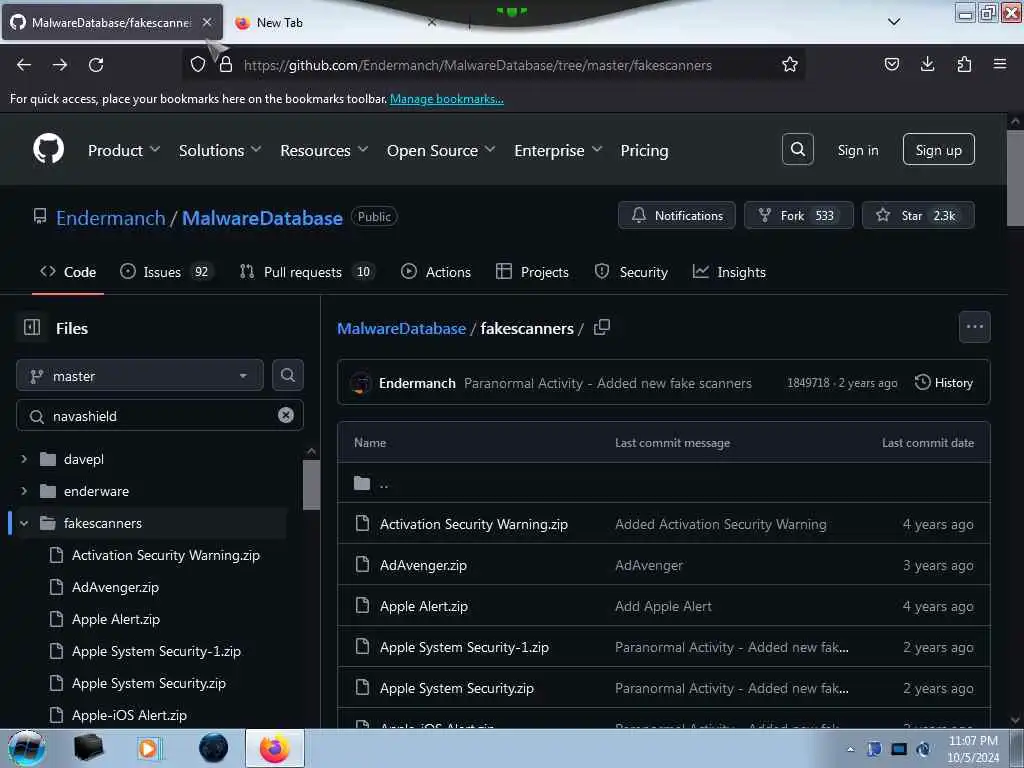Click the taskbar clock showing 11:07 PM
Image resolution: width=1024 pixels, height=768 pixels.
[x=972, y=748]
